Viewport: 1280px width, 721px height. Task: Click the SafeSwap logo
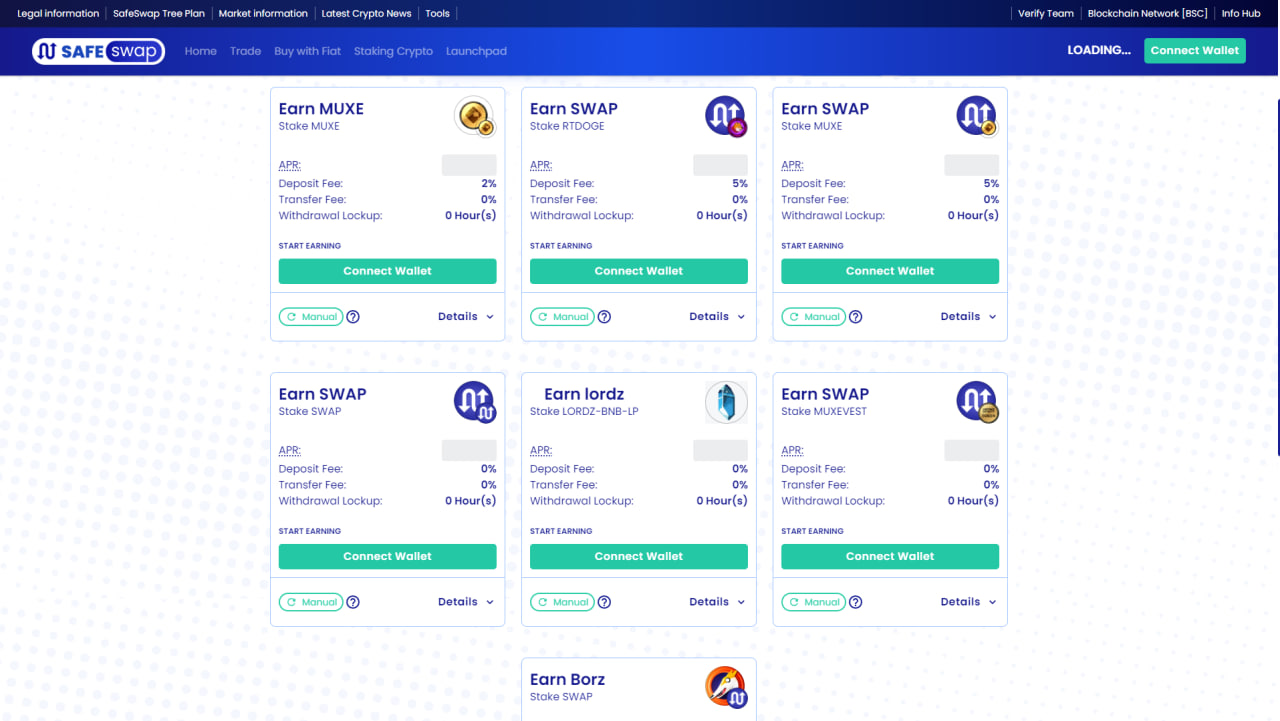click(98, 51)
